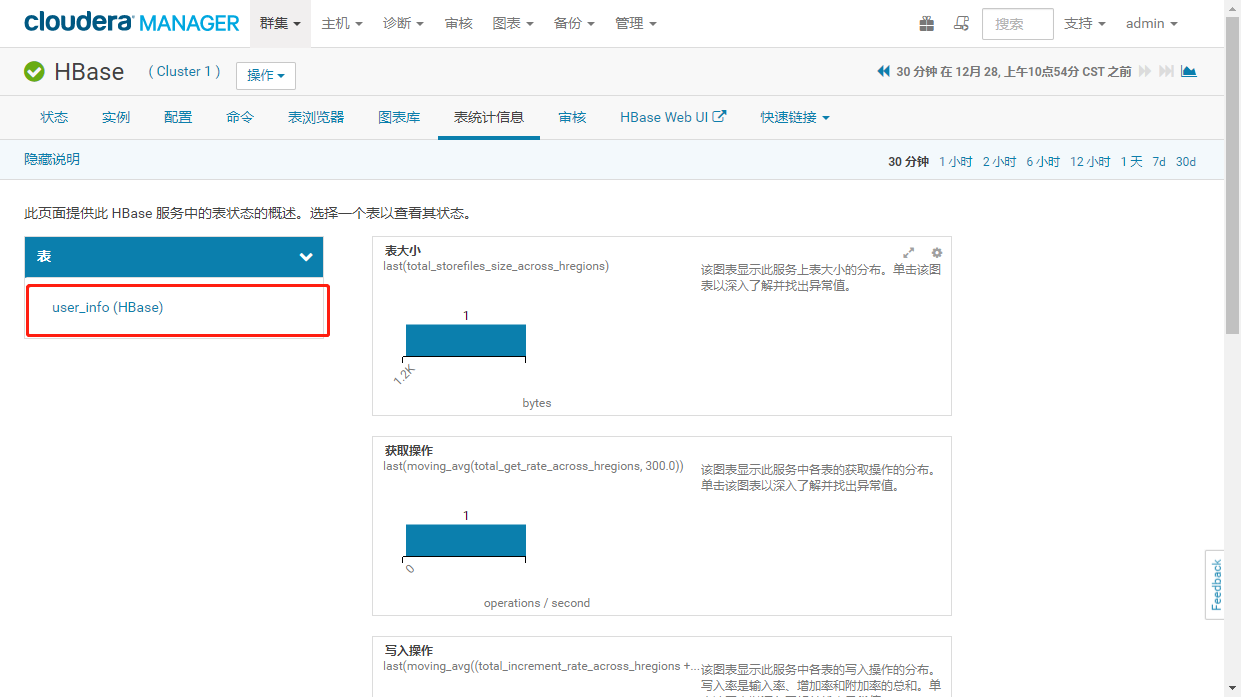Switch to the 命令 tab
Image resolution: width=1241 pixels, height=697 pixels.
(240, 117)
